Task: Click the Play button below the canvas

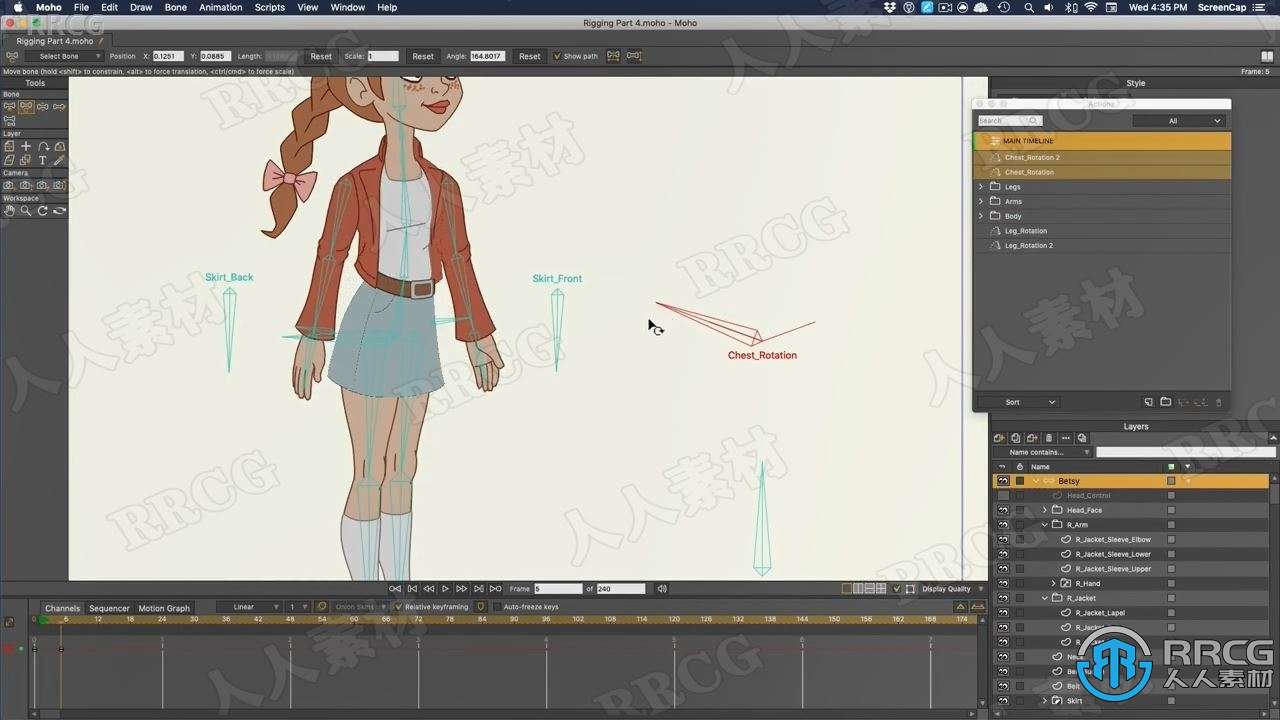Action: [x=446, y=589]
